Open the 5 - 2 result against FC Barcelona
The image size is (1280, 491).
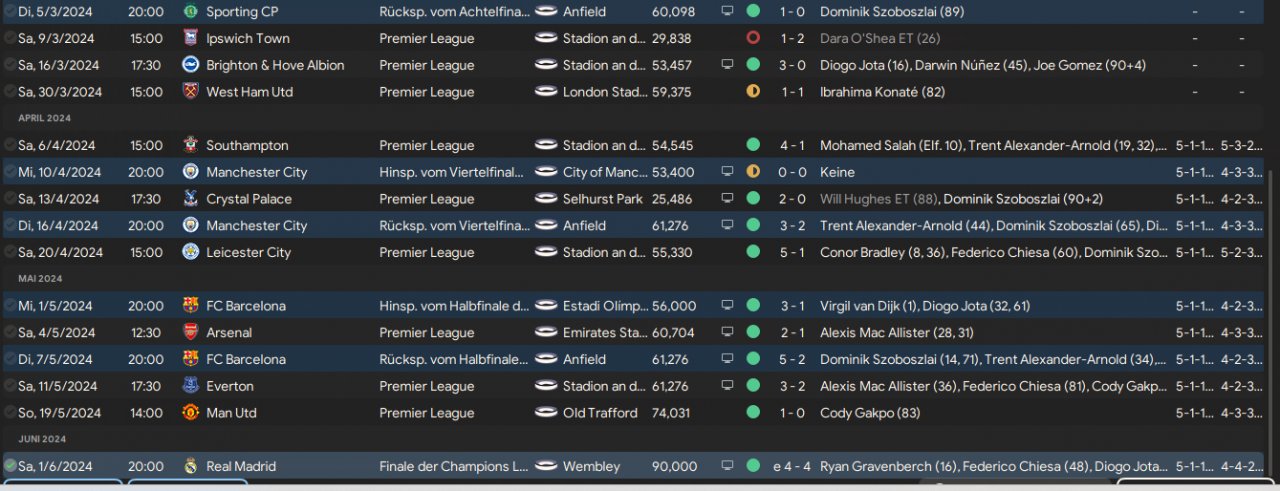pos(793,359)
